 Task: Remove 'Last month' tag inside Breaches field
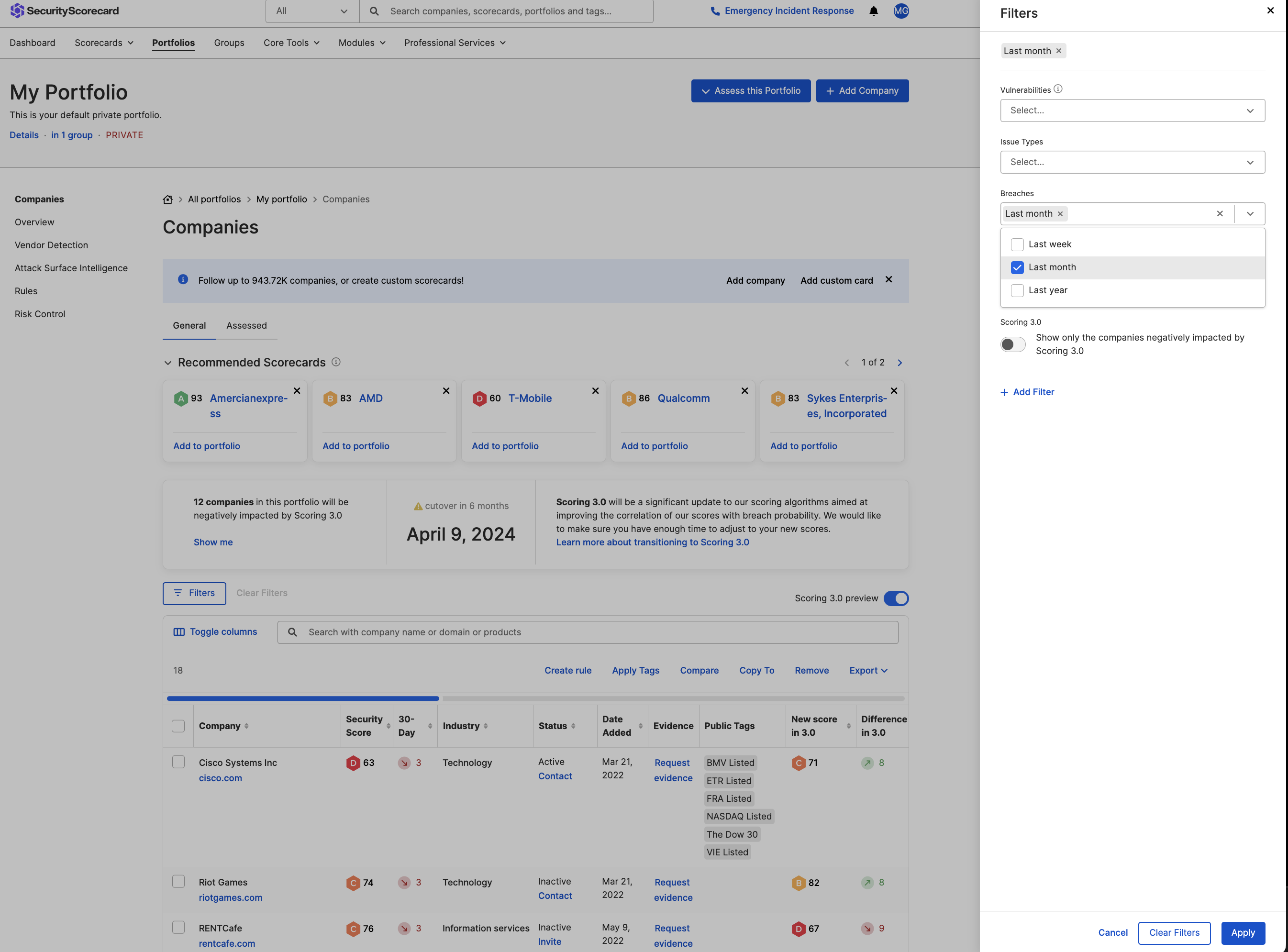click(1060, 214)
